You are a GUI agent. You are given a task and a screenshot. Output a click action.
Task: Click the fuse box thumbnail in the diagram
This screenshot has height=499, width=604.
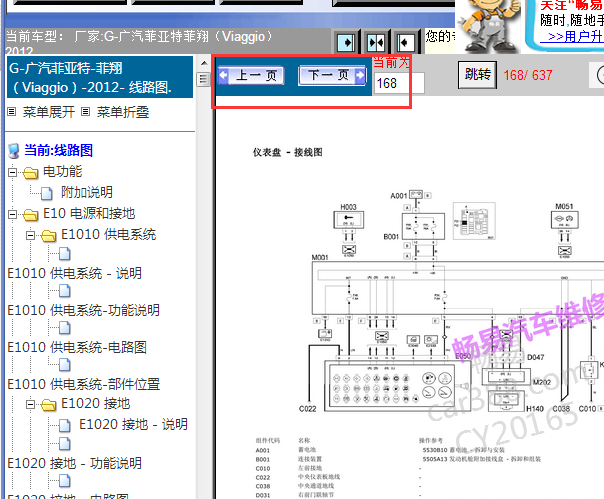(474, 221)
